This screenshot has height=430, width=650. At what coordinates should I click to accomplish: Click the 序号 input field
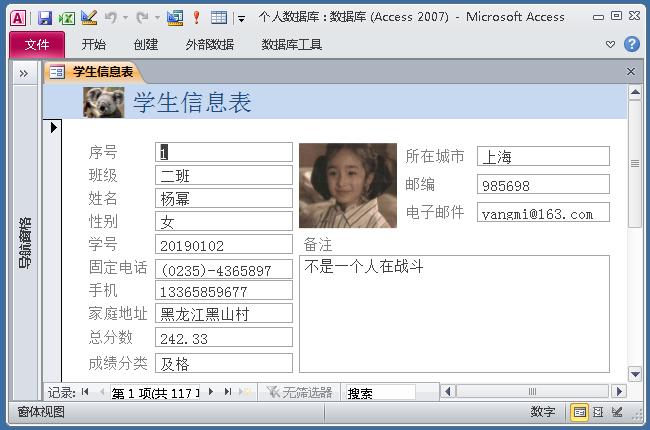[224, 152]
